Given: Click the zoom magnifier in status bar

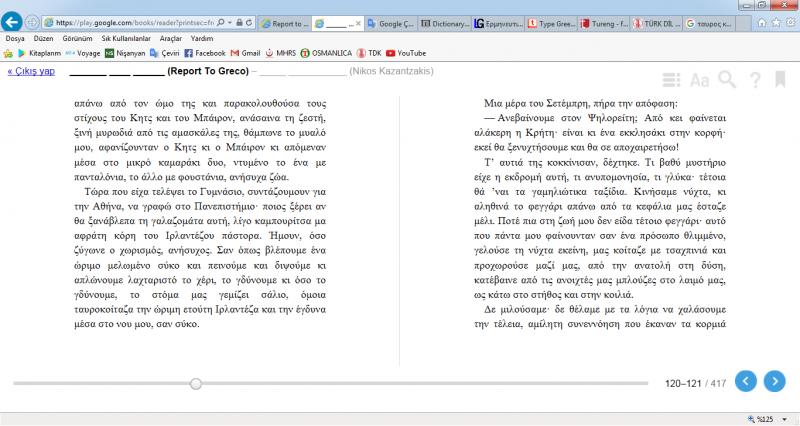Looking at the screenshot, I should point(752,419).
